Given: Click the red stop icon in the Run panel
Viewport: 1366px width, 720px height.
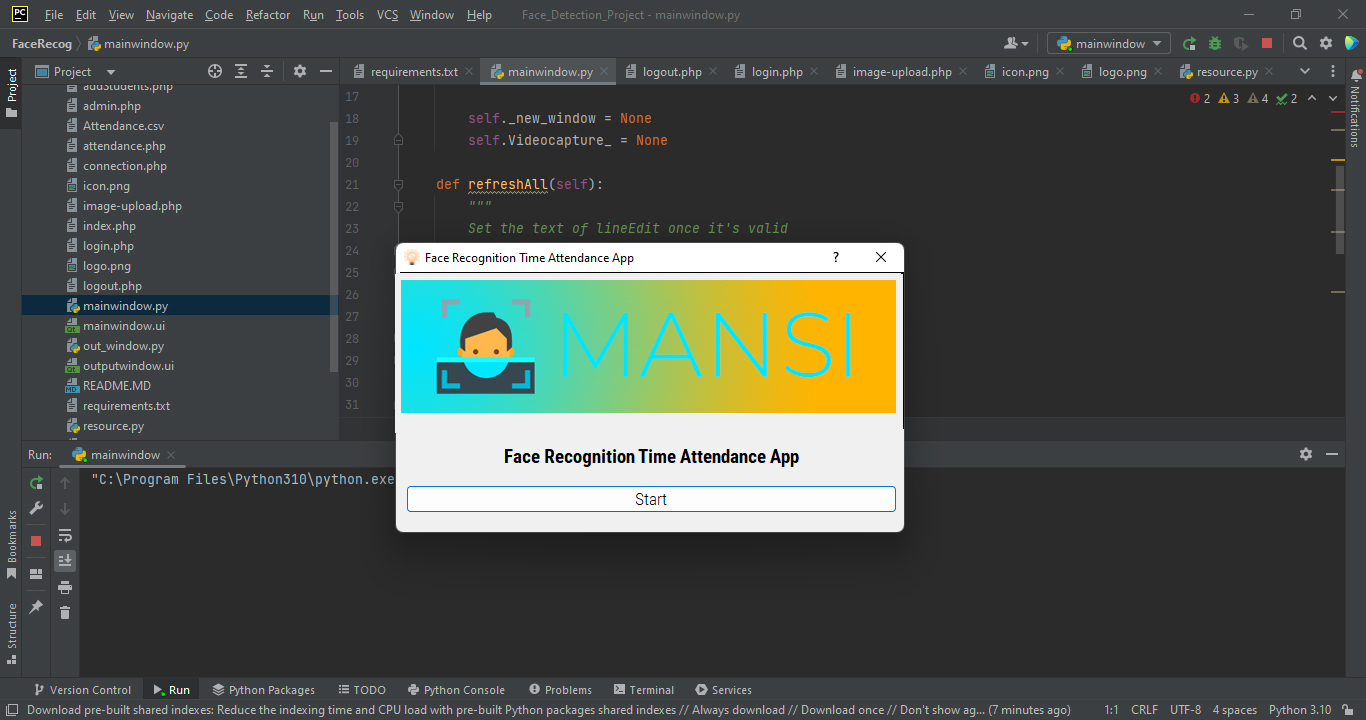Looking at the screenshot, I should click(36, 541).
